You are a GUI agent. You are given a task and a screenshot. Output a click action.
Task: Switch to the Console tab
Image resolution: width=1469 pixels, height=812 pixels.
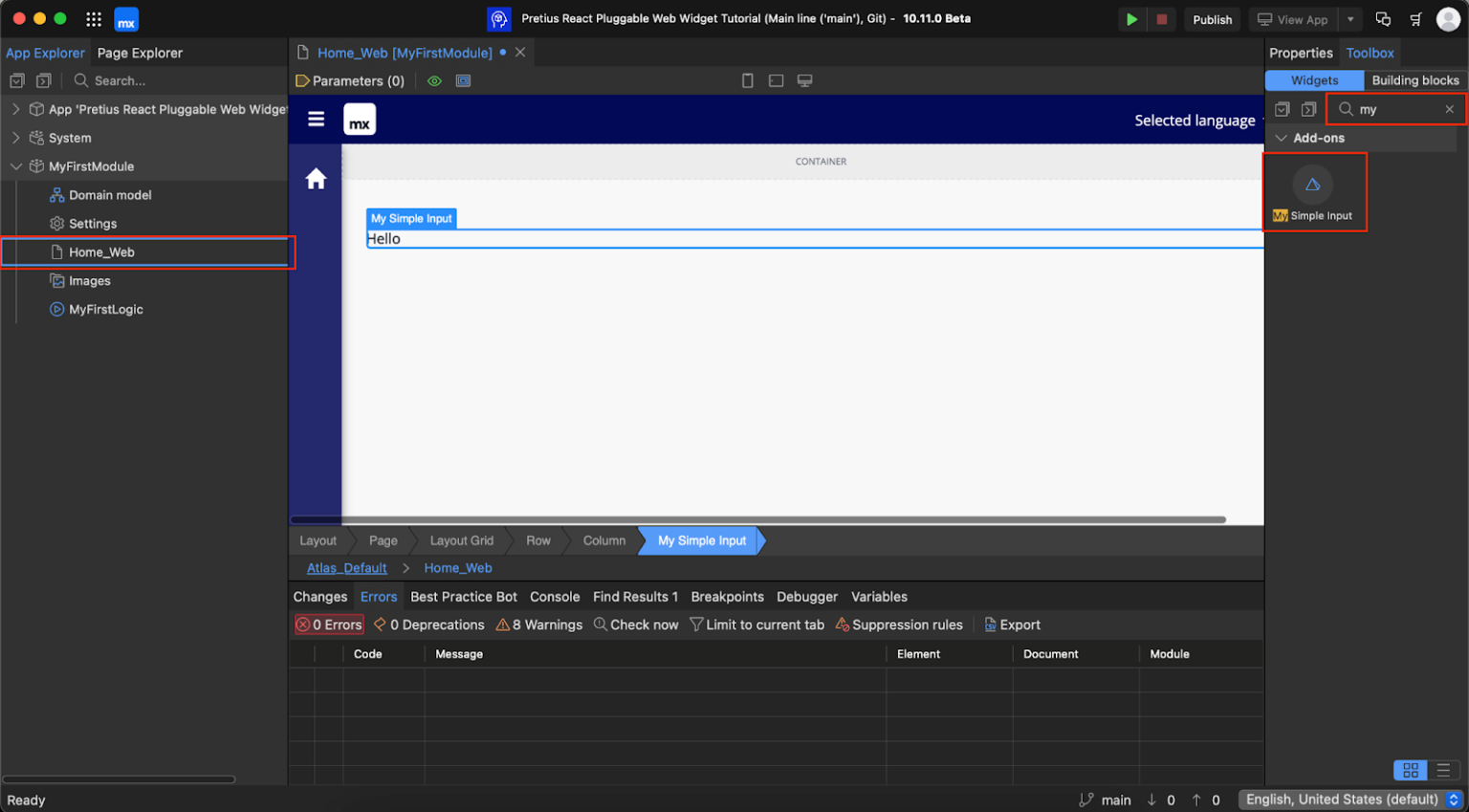pos(555,596)
